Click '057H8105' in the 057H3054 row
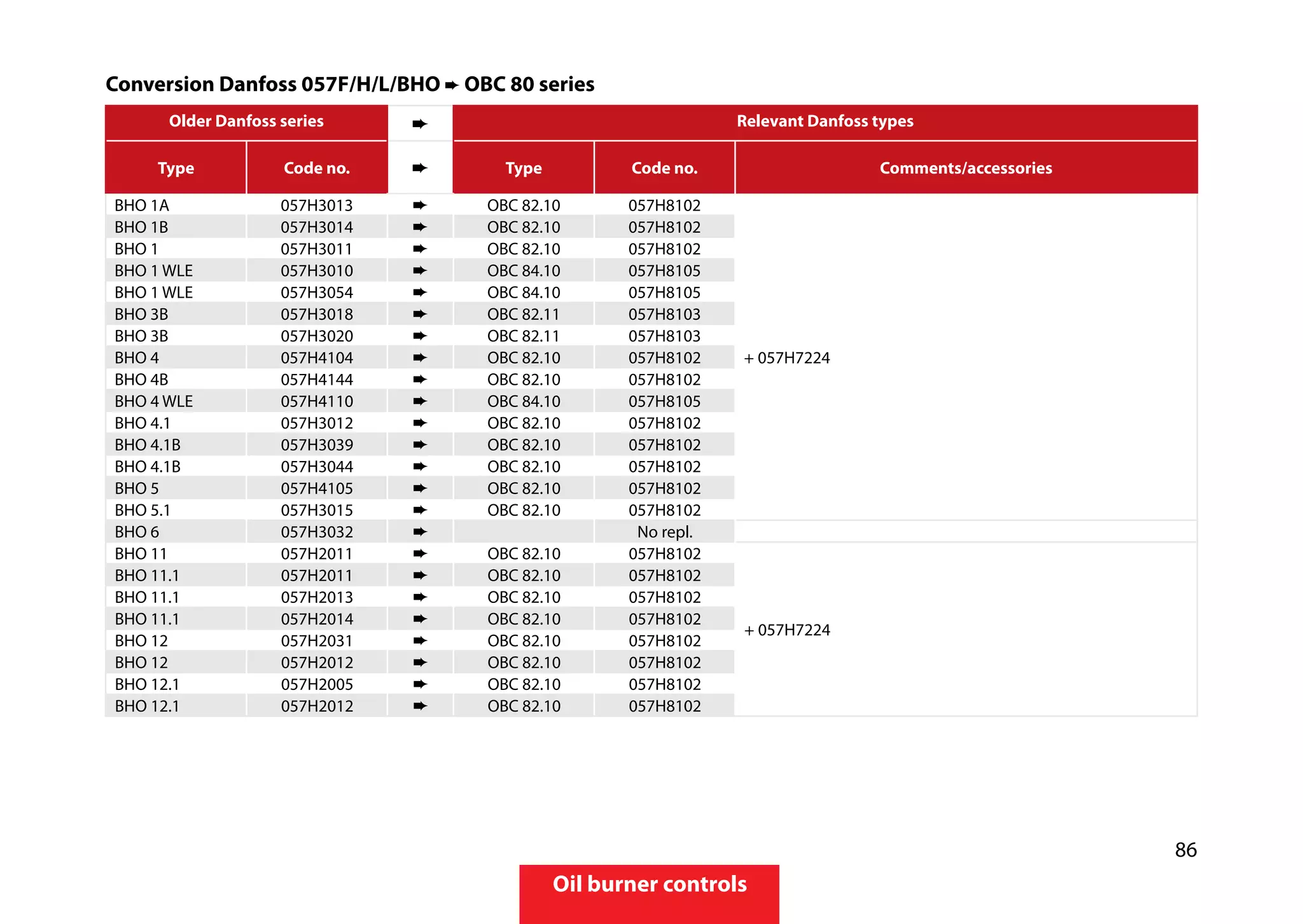The image size is (1303, 924). point(665,293)
